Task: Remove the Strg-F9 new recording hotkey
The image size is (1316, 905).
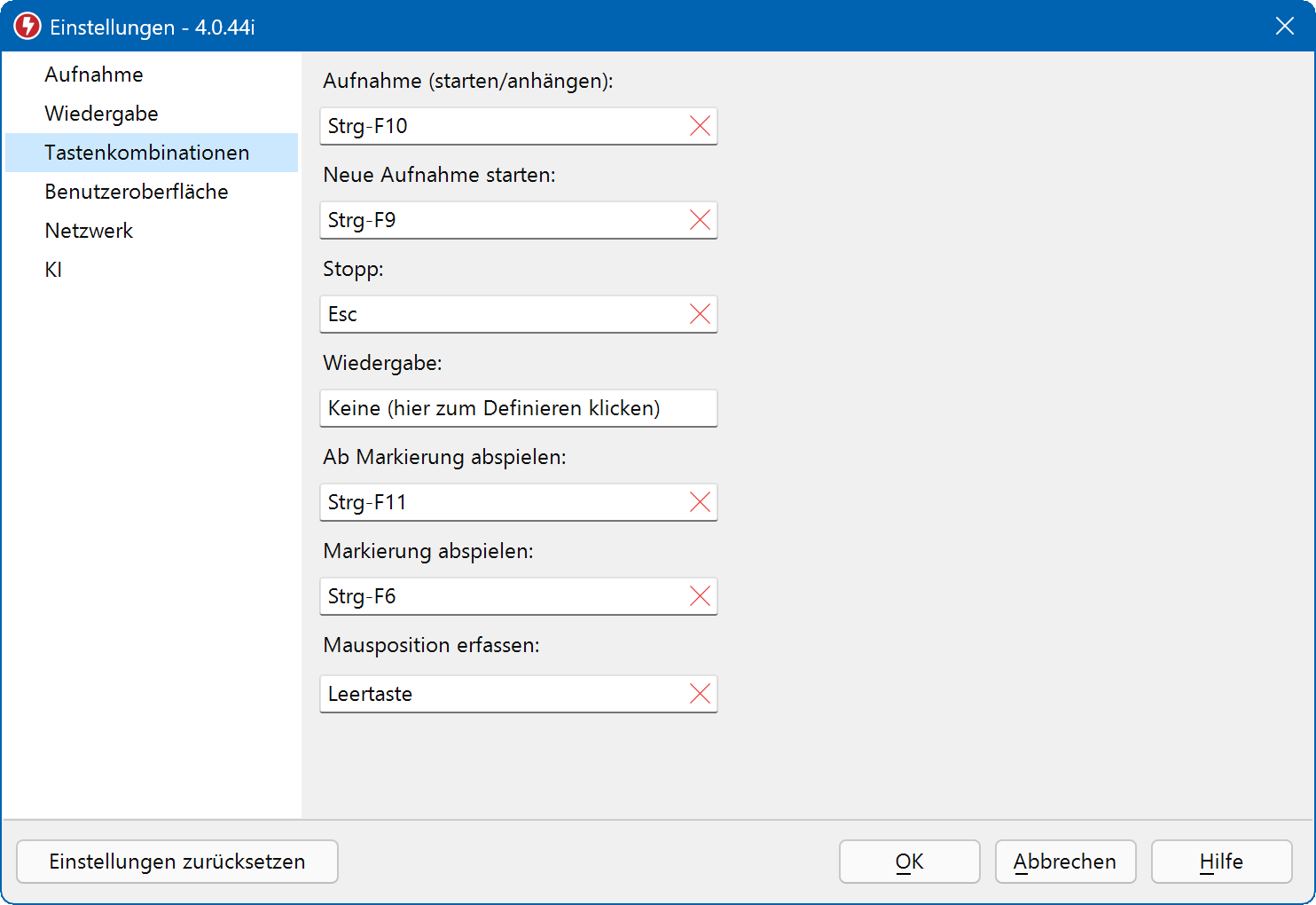Action: click(700, 220)
